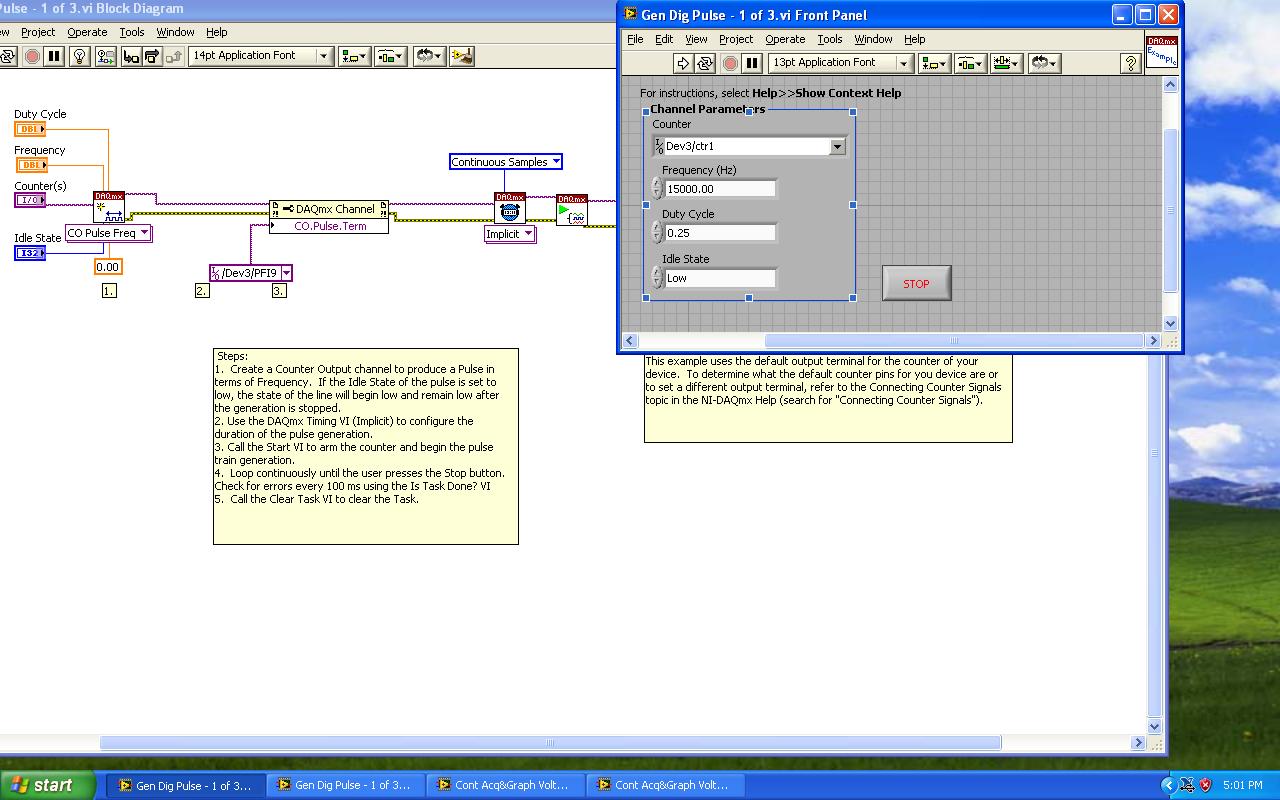The image size is (1280, 800).
Task: Open View menu in Front Panel
Action: point(696,39)
